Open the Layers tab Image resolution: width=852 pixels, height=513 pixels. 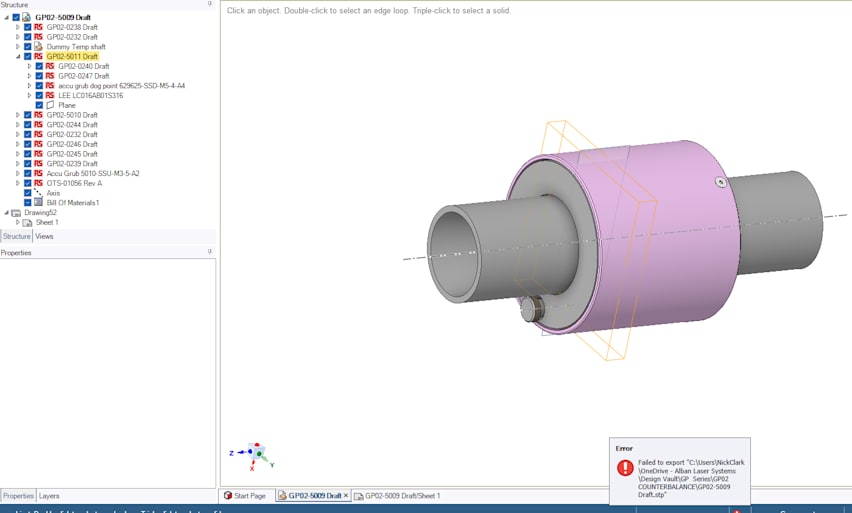(49, 496)
